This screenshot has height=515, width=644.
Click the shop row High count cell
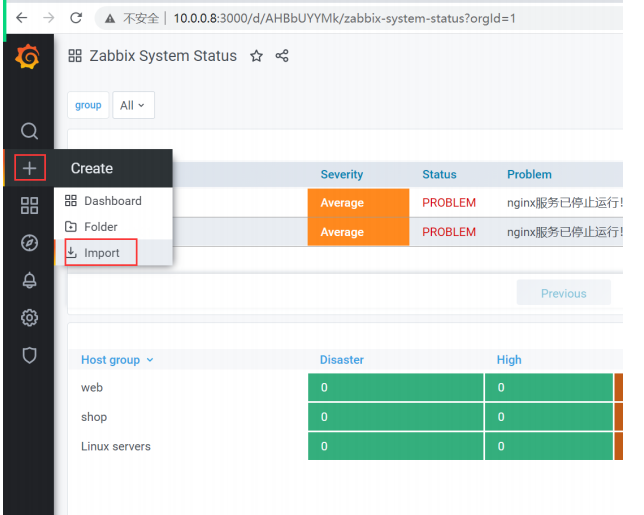(x=549, y=417)
